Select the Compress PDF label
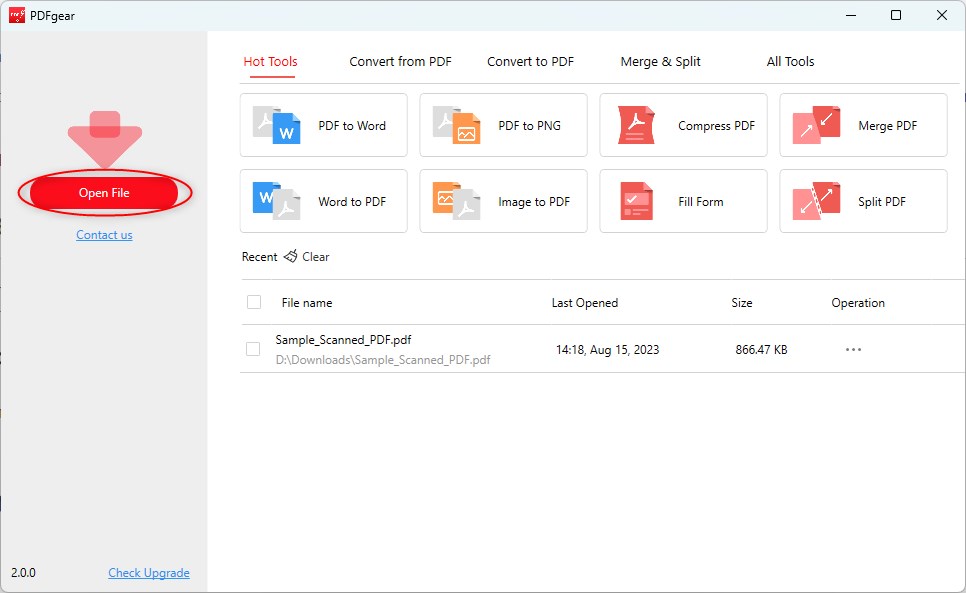The width and height of the screenshot is (966, 593). coord(716,126)
